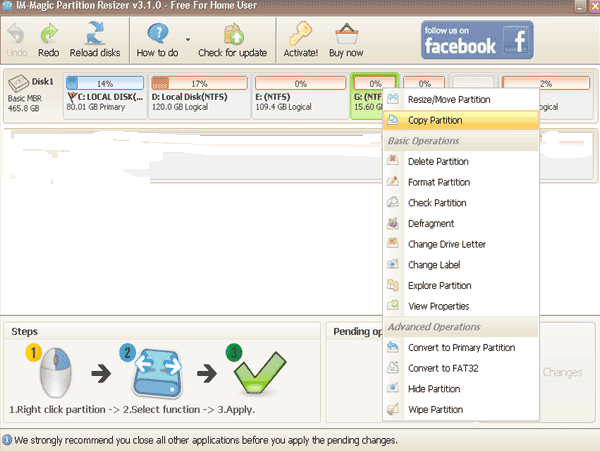The width and height of the screenshot is (600, 451).
Task: Choose Explore Partition menu entry
Action: [461, 285]
